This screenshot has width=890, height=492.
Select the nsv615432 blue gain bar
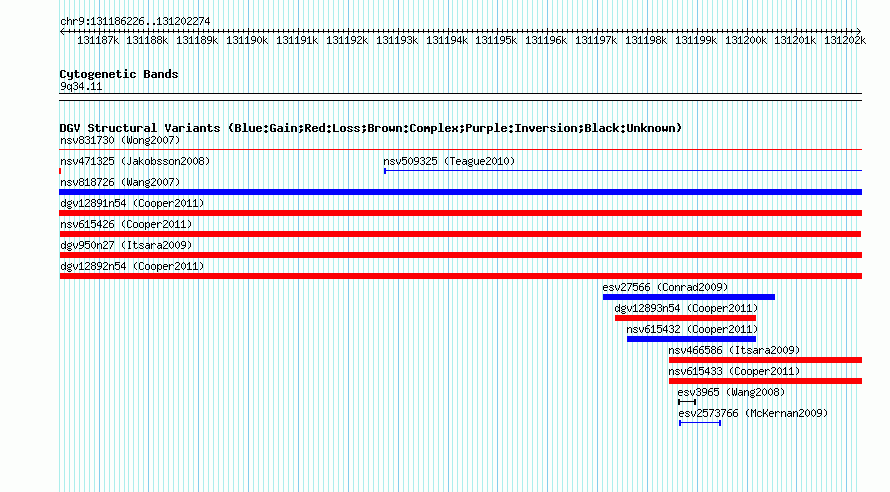tap(691, 339)
